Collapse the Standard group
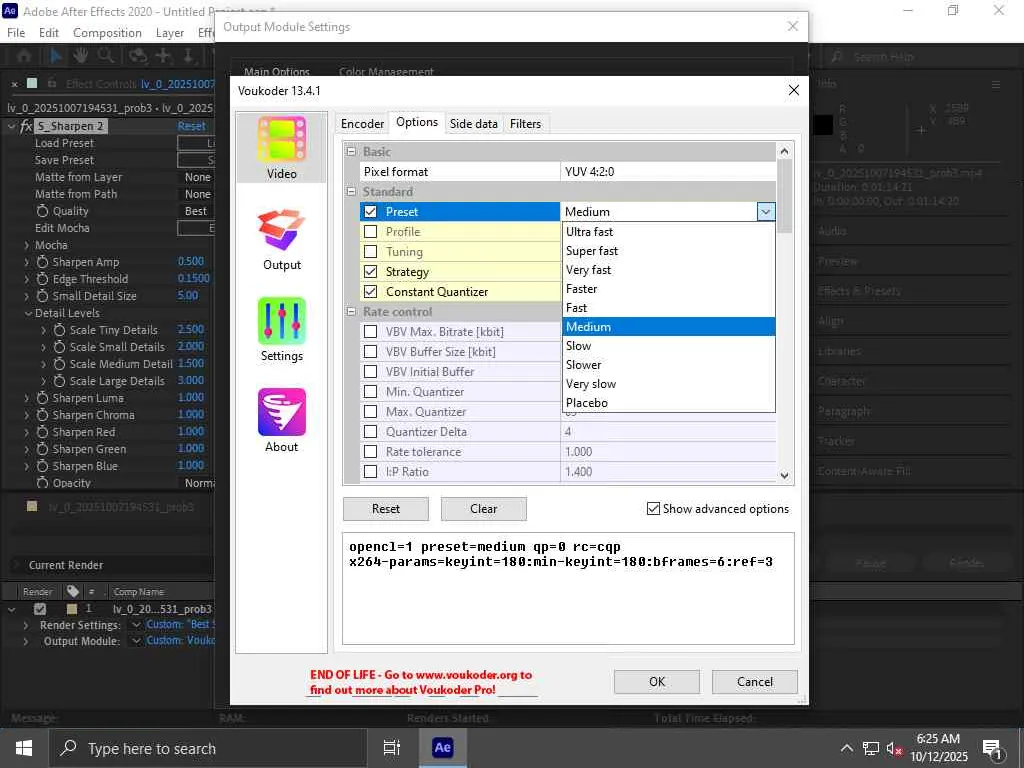 (351, 191)
